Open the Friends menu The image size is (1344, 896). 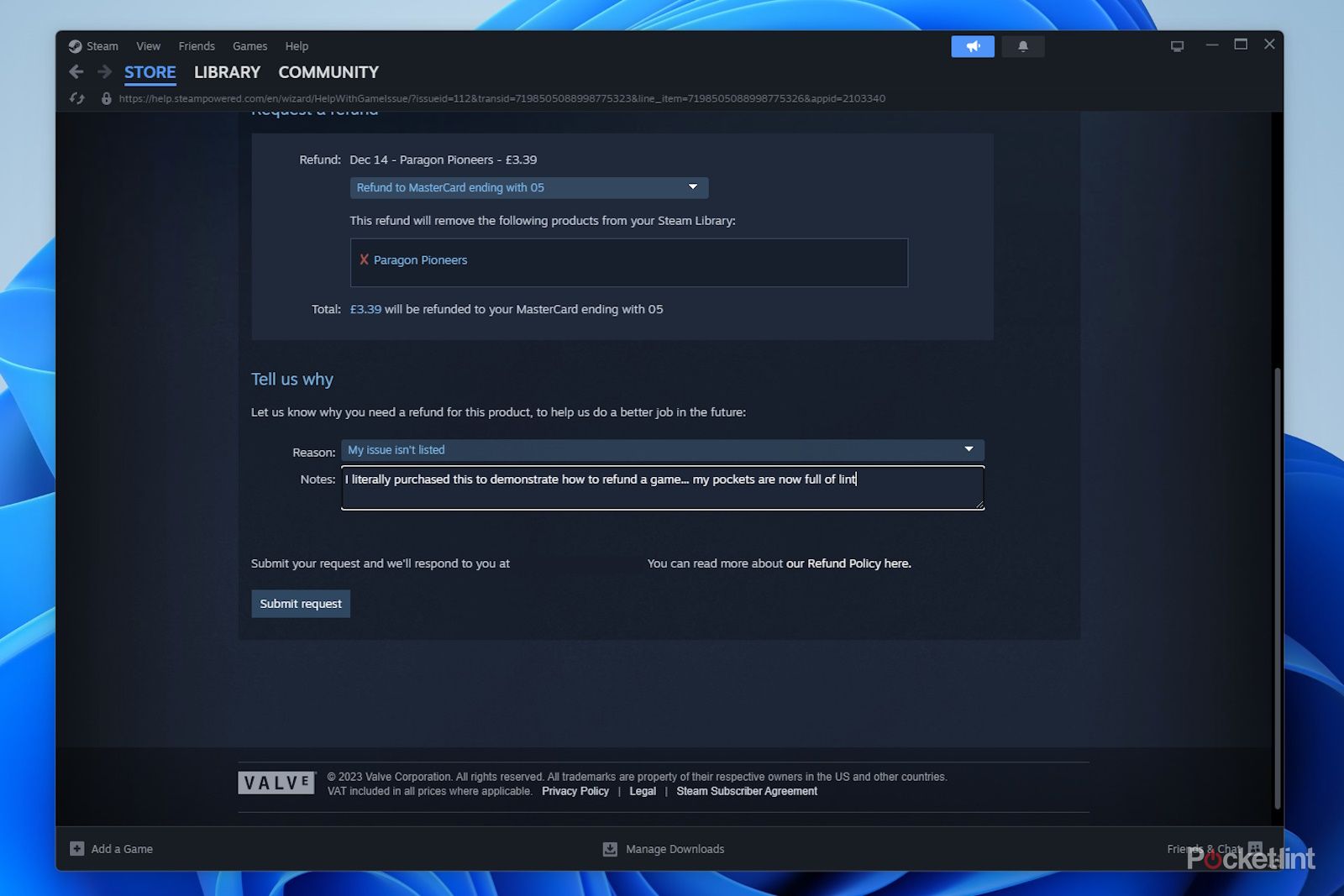(197, 46)
